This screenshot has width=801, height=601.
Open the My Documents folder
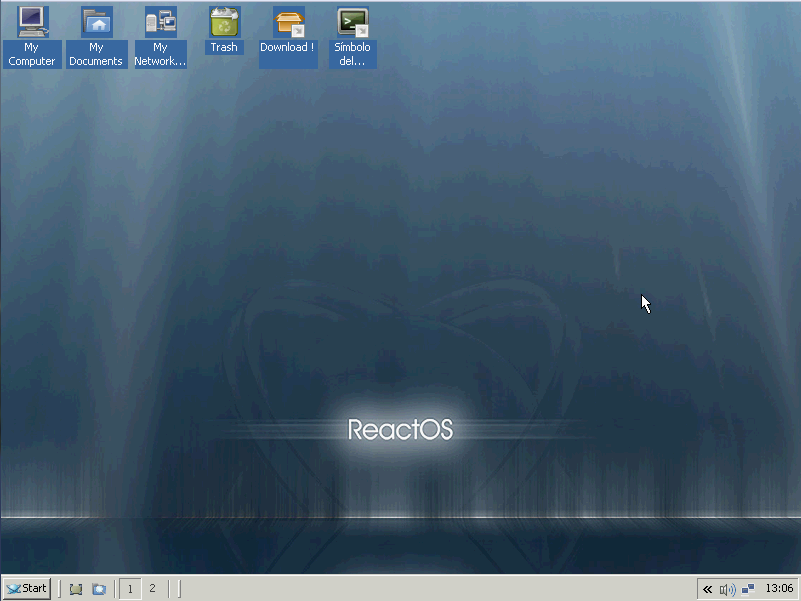tap(96, 22)
